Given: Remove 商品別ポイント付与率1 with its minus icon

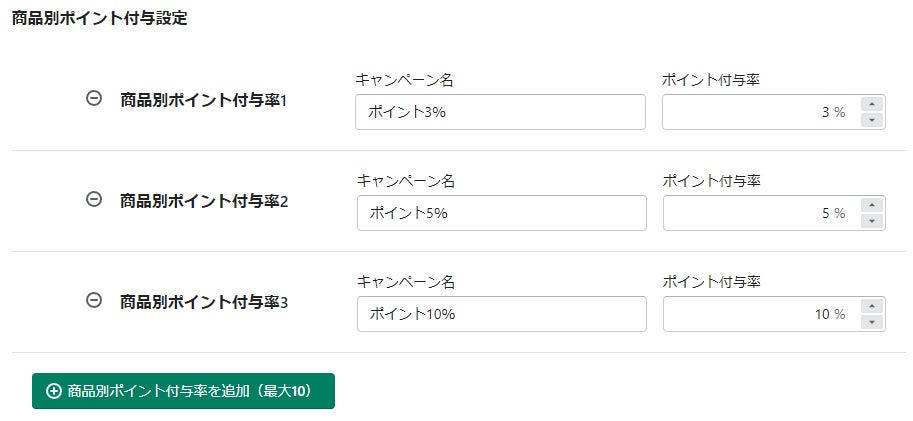Looking at the screenshot, I should [x=94, y=99].
